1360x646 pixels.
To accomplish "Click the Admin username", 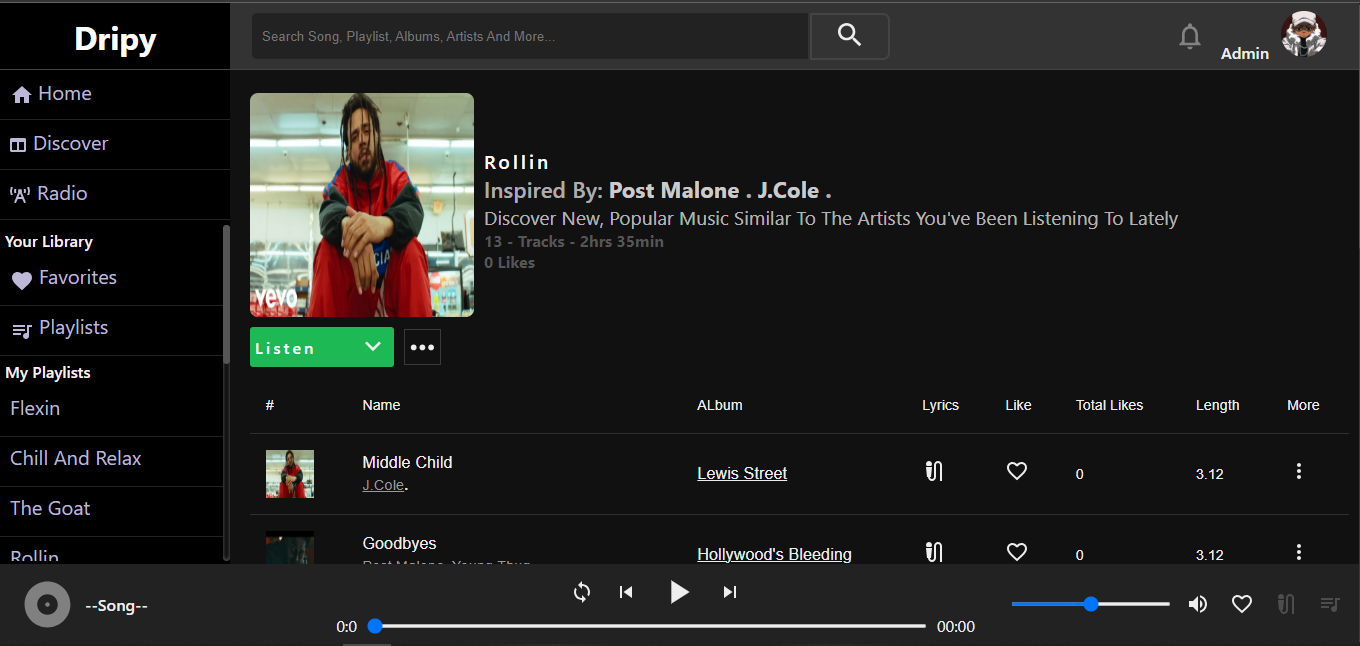I will pos(1245,53).
